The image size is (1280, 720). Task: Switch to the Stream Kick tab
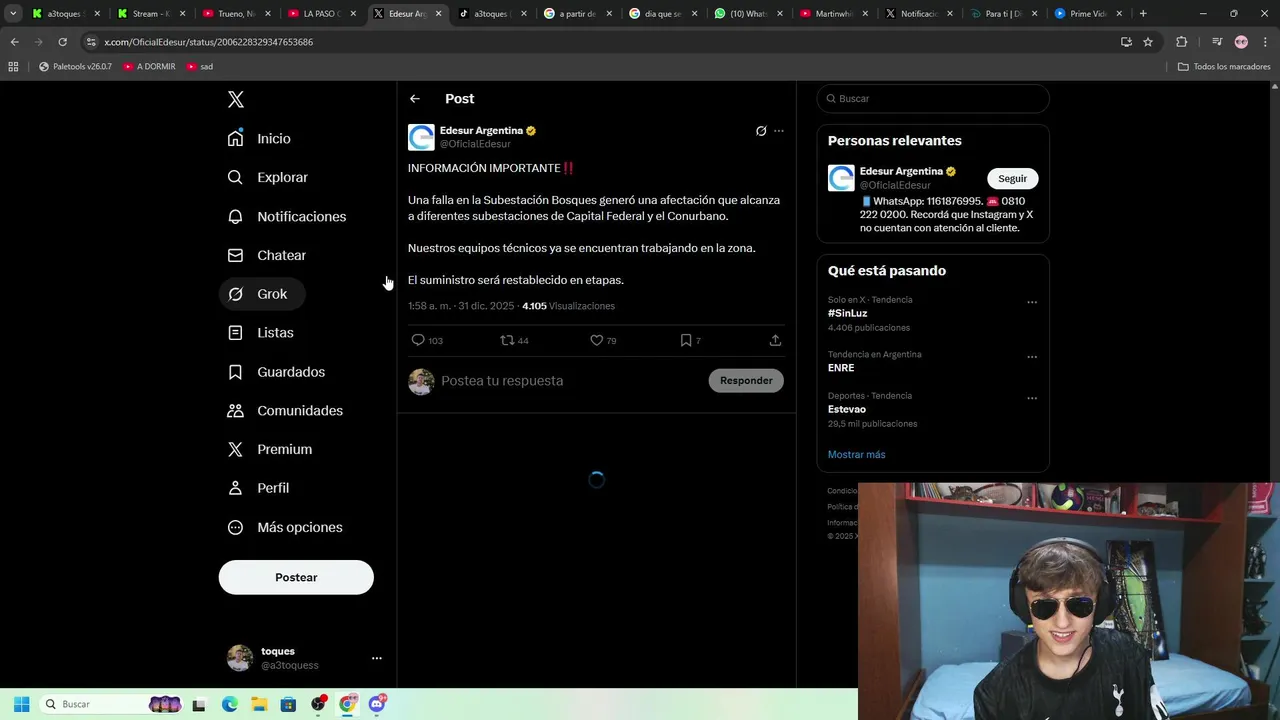(152, 14)
